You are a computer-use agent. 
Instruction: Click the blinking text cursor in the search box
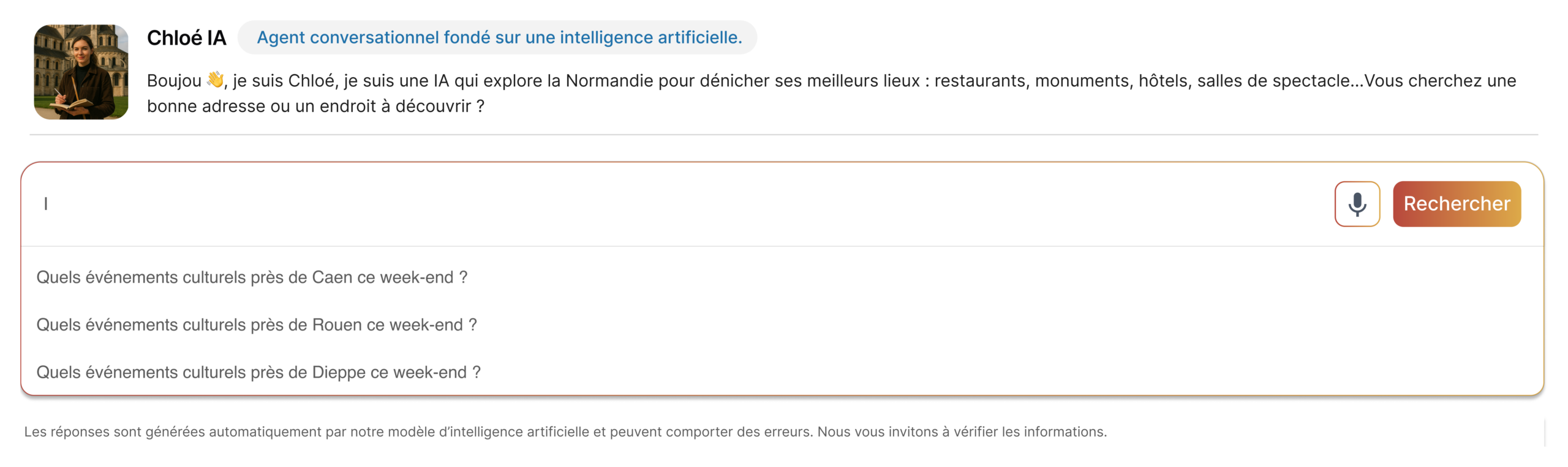pos(46,204)
